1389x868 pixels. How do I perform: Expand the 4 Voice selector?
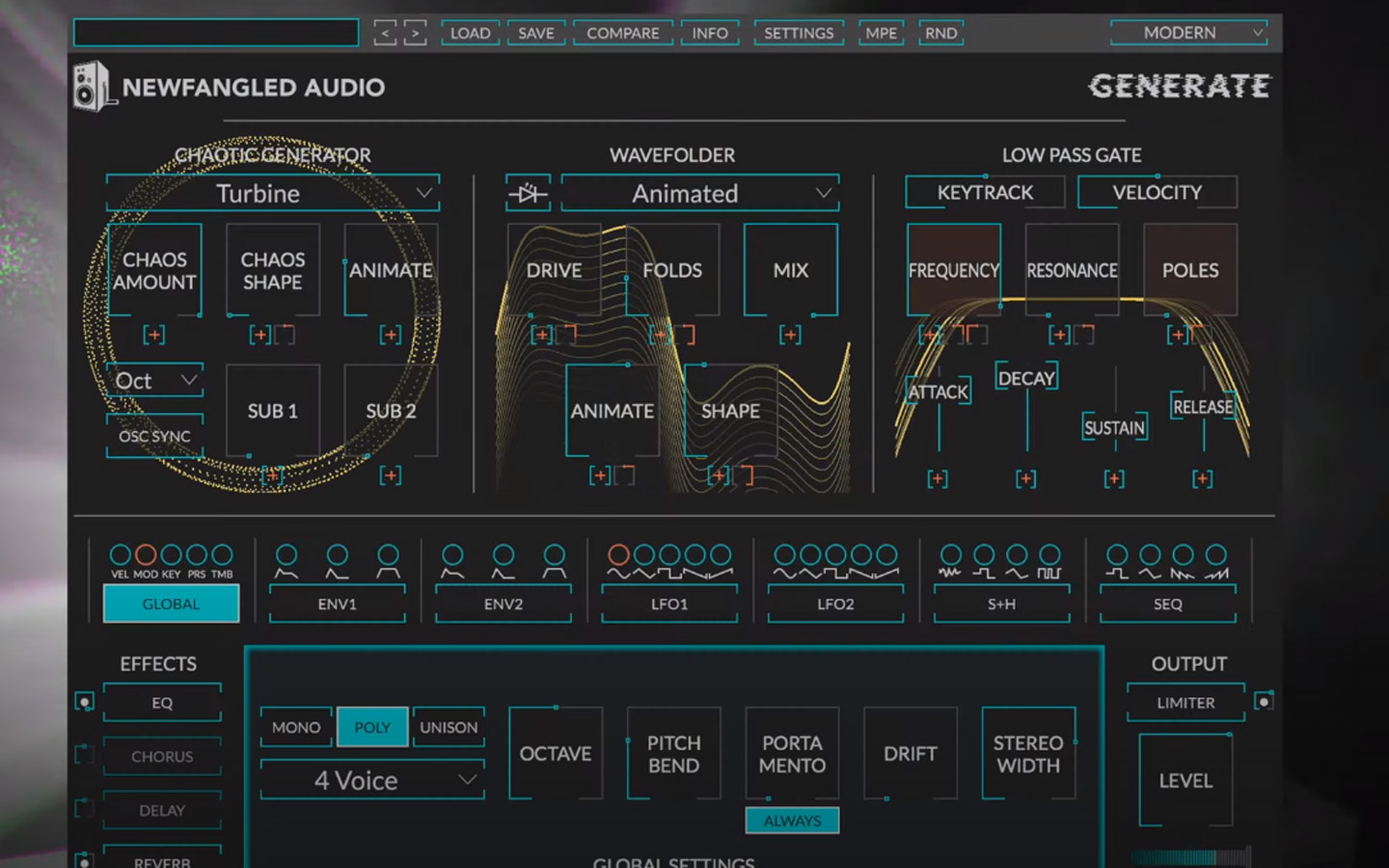tap(371, 779)
